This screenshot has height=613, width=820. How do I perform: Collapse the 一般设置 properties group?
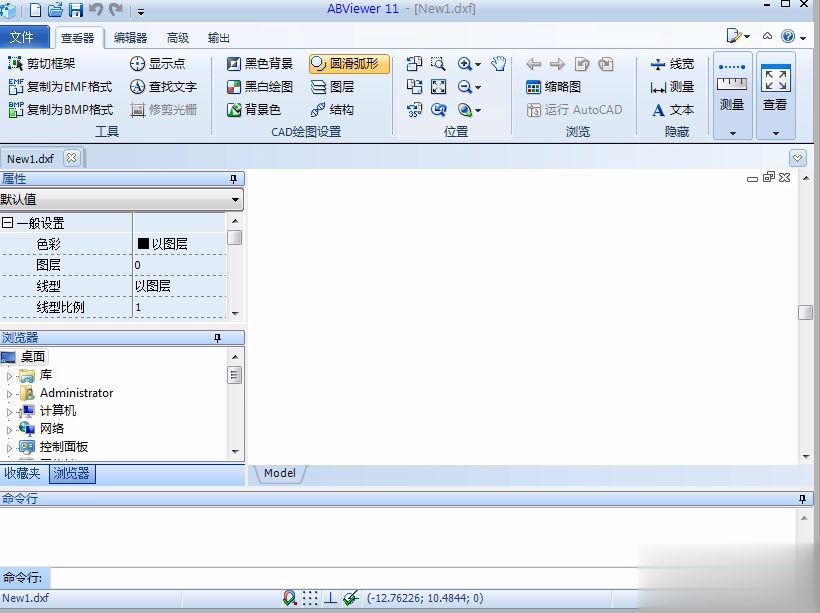point(8,224)
